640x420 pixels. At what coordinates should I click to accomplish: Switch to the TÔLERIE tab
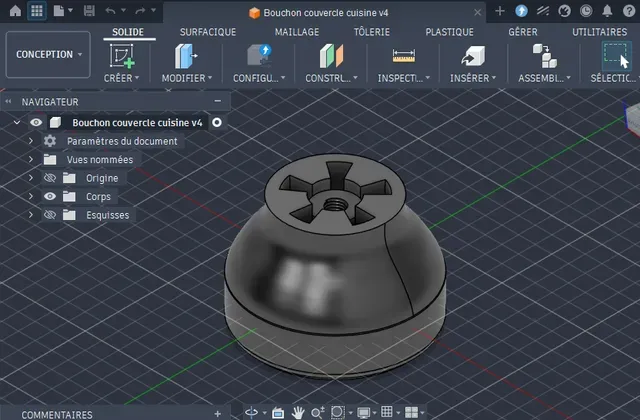tap(371, 32)
